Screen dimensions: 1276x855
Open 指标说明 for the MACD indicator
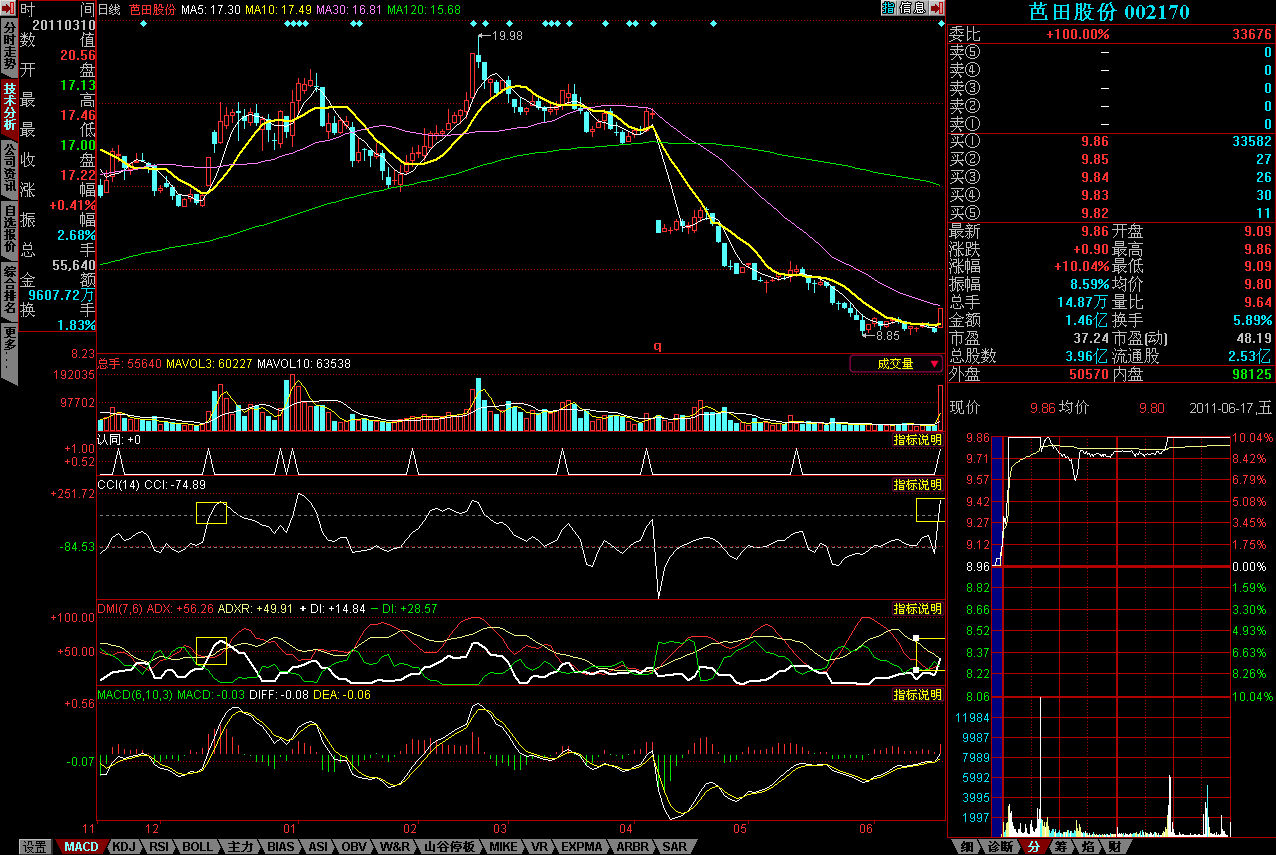pyautogui.click(x=917, y=694)
